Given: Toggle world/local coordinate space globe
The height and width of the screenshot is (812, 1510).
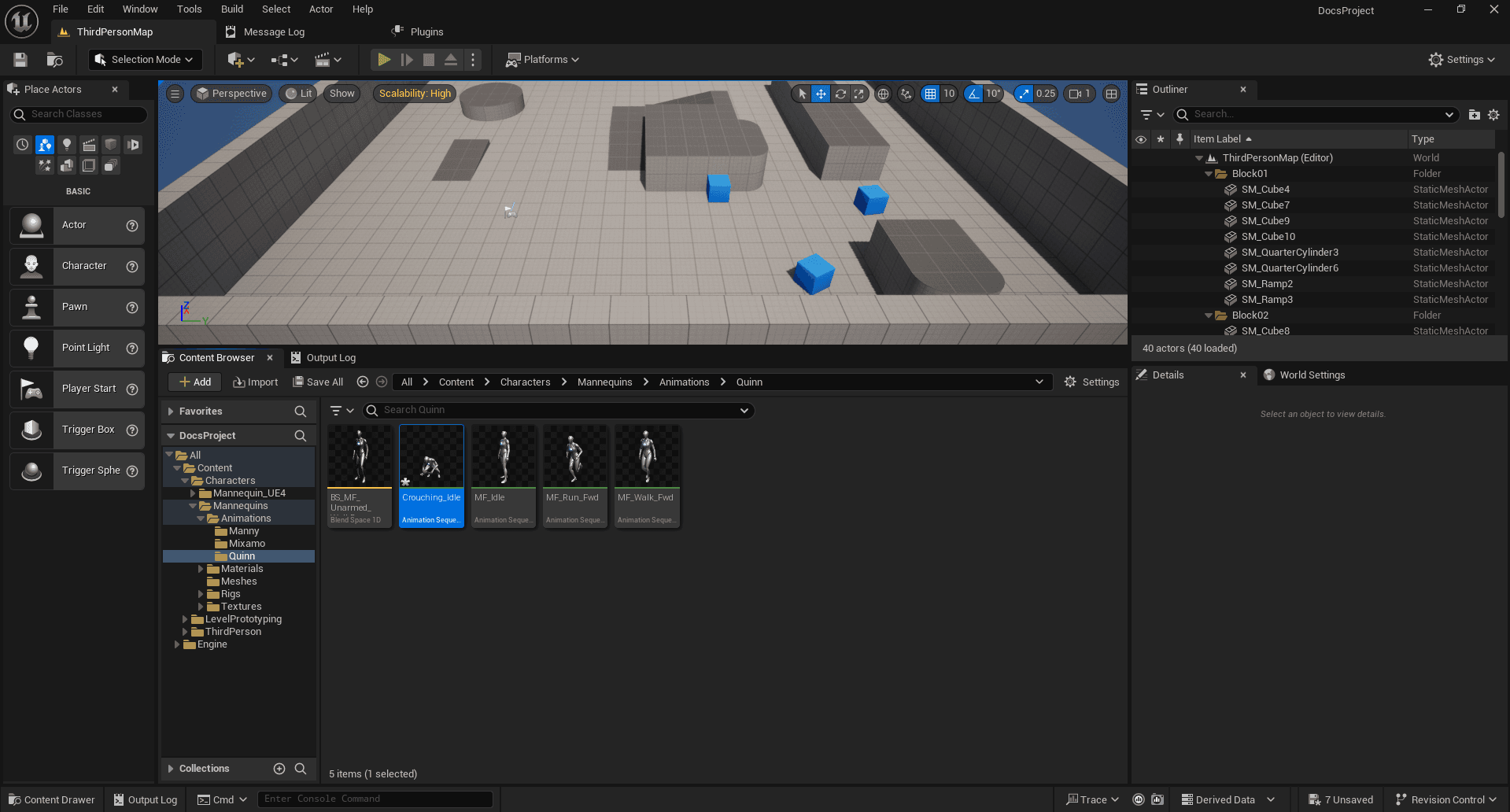Looking at the screenshot, I should click(x=884, y=94).
